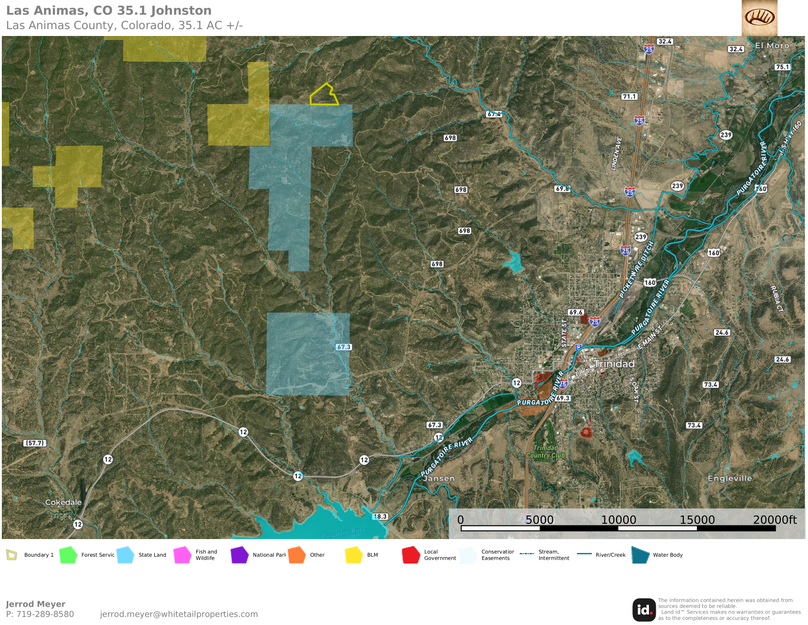Screen dimensions: 808x625
Task: Click the Jansen town label
Action: point(439,478)
